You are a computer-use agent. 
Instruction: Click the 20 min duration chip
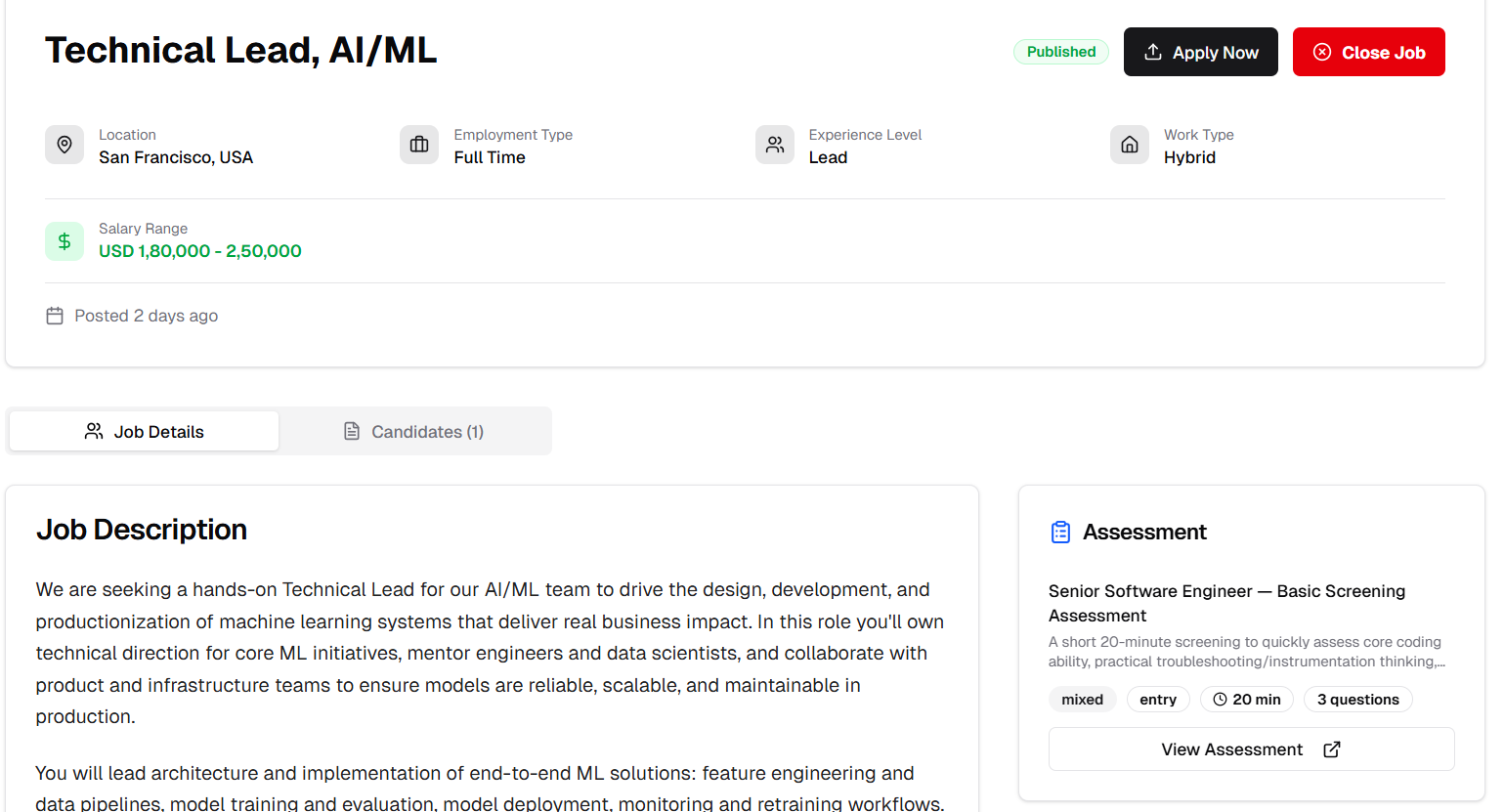(1247, 699)
